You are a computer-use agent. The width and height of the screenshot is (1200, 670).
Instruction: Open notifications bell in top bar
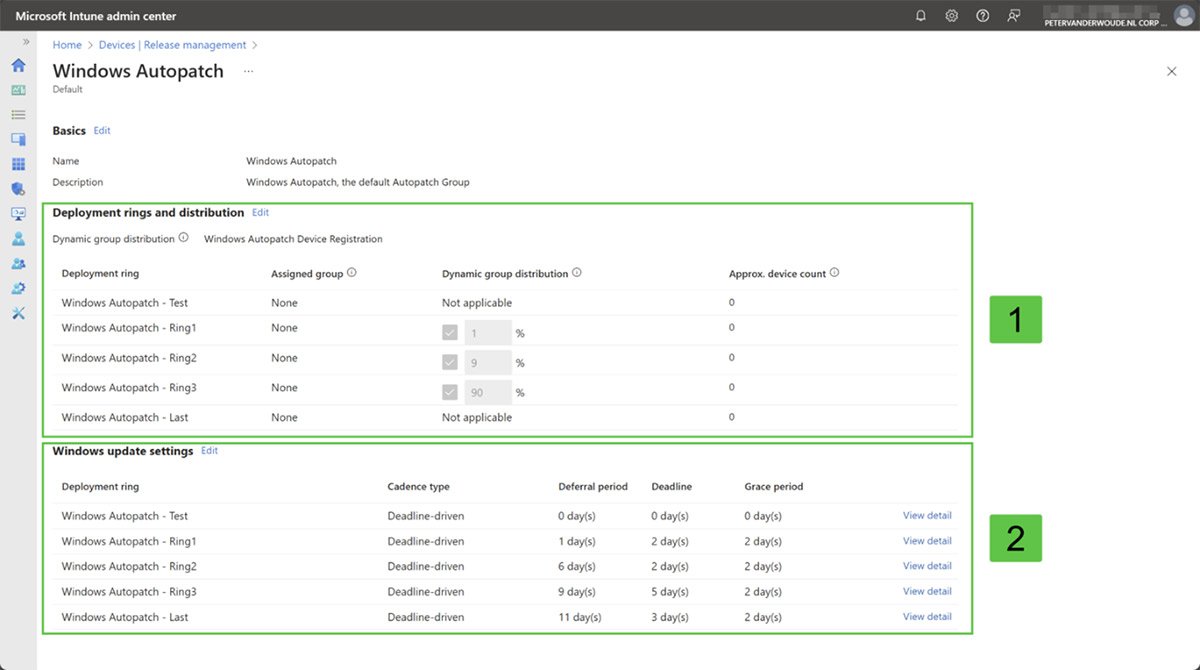point(921,16)
